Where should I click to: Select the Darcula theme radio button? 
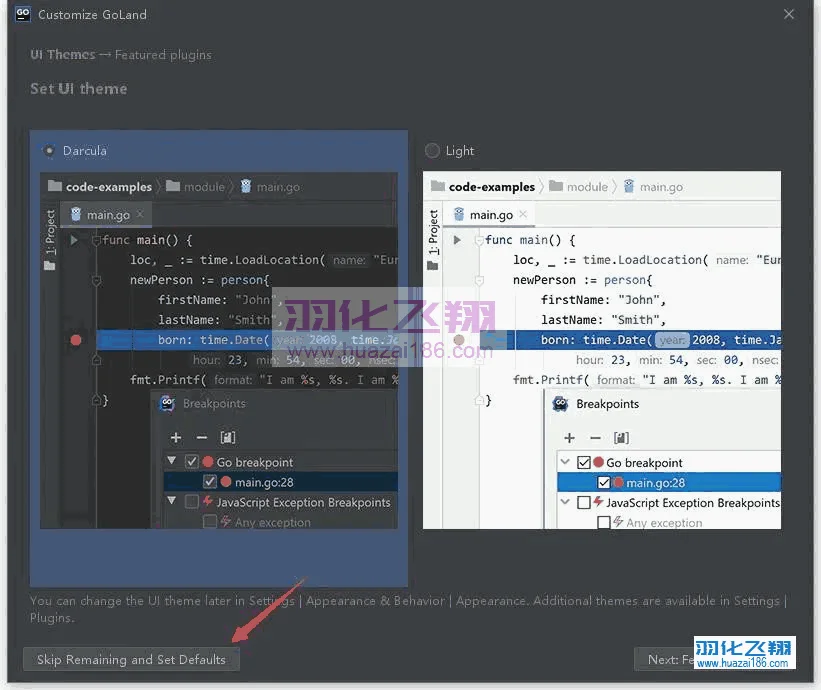pos(49,151)
